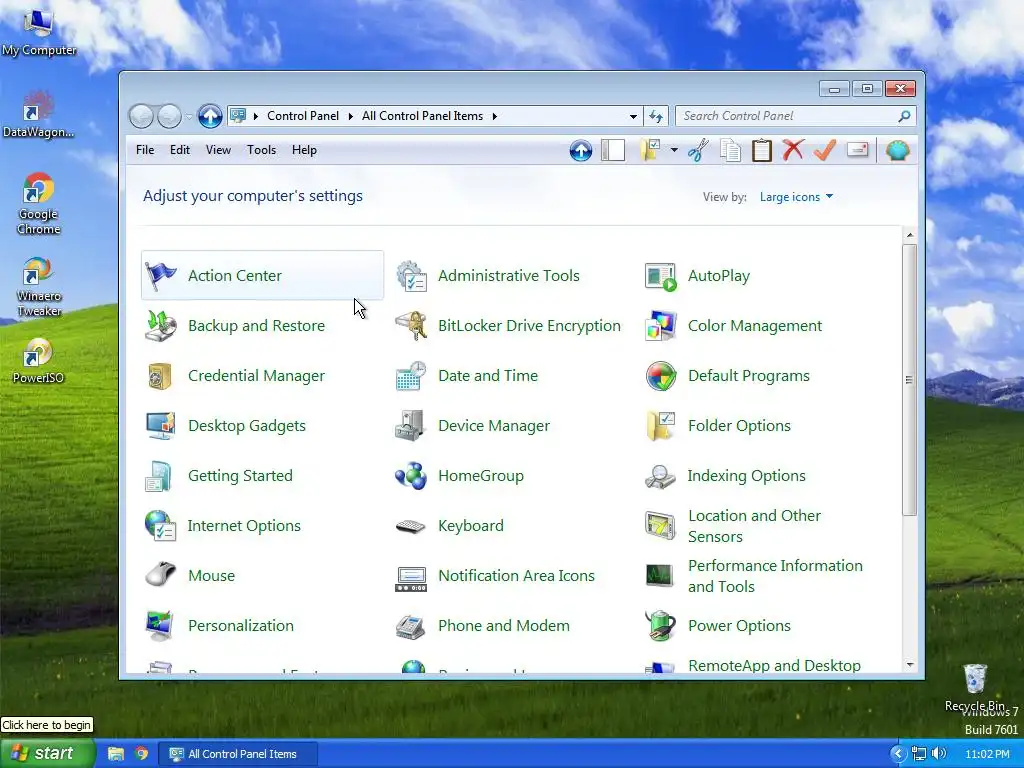Open the File menu
Image resolution: width=1024 pixels, height=768 pixels.
[145, 150]
